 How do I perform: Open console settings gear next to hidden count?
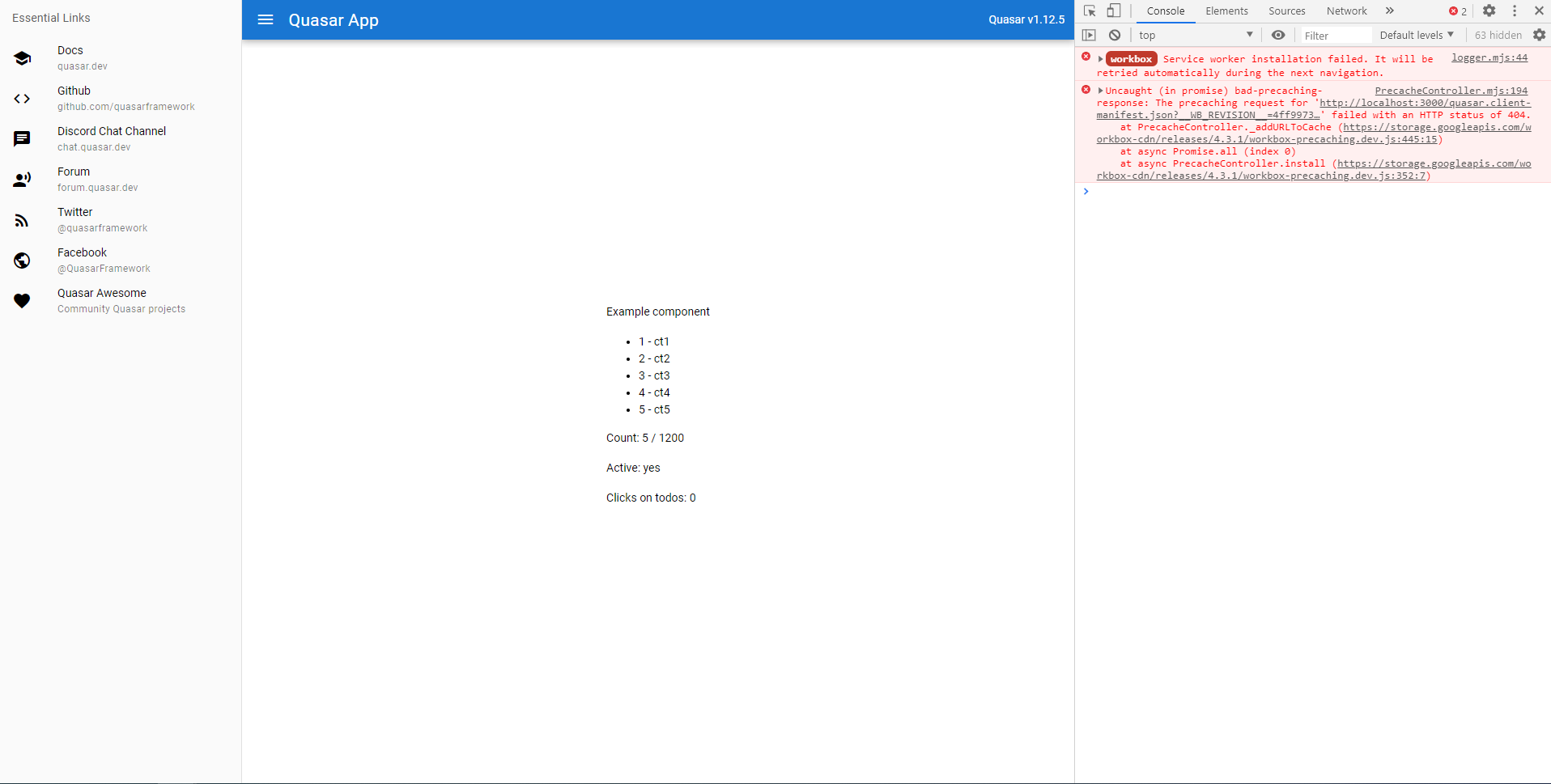(1539, 35)
